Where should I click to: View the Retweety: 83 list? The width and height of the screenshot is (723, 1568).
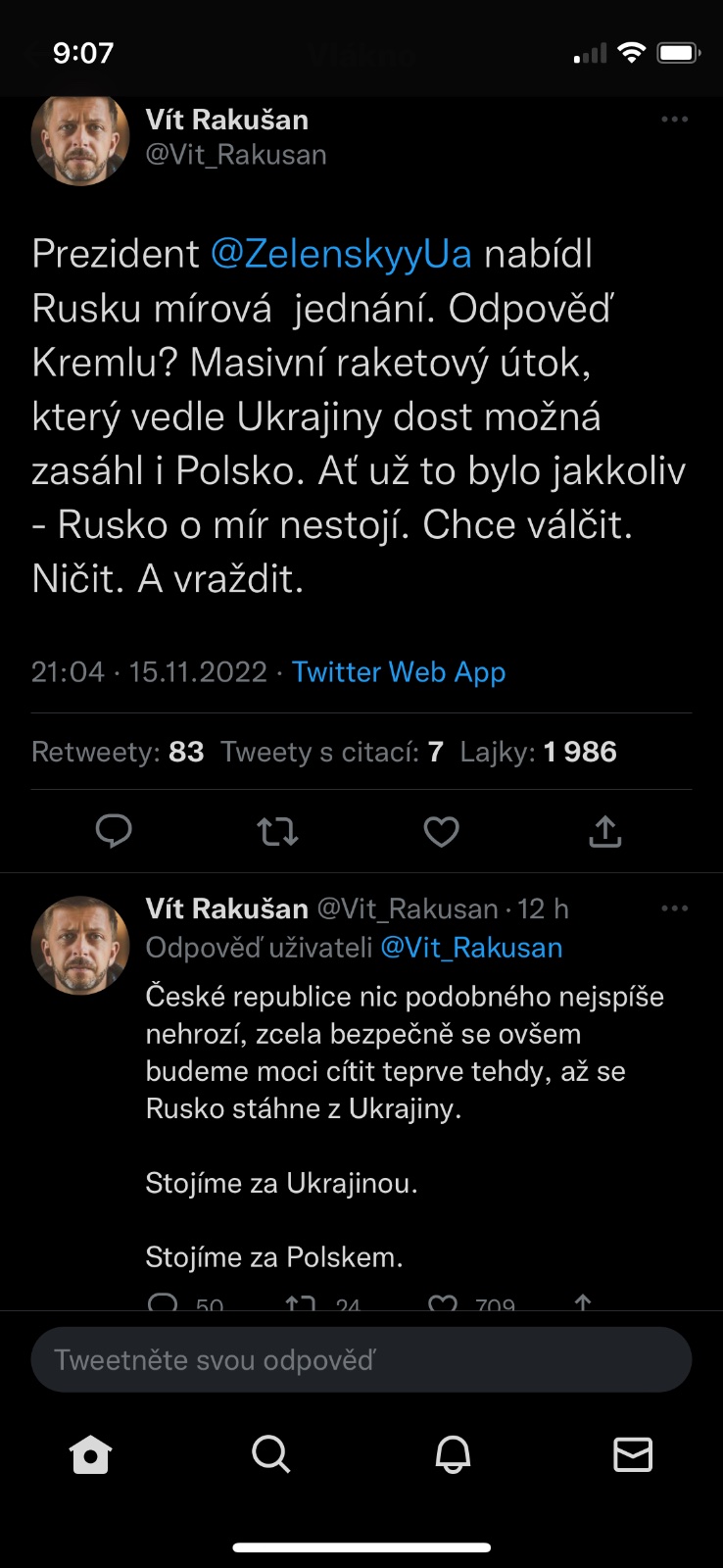pyautogui.click(x=118, y=753)
